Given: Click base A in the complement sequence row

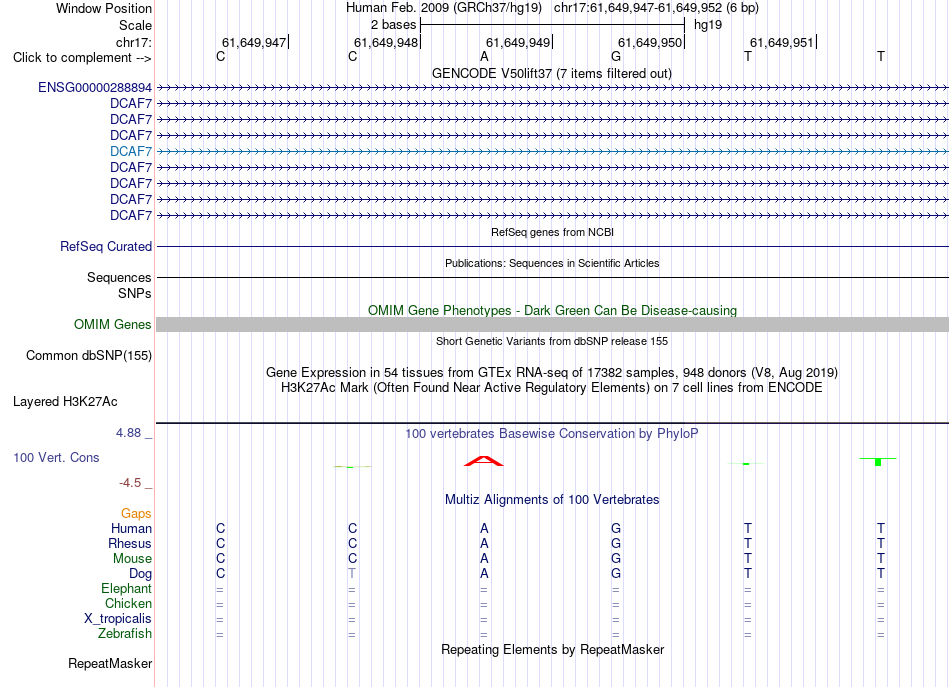Looking at the screenshot, I should tap(484, 57).
